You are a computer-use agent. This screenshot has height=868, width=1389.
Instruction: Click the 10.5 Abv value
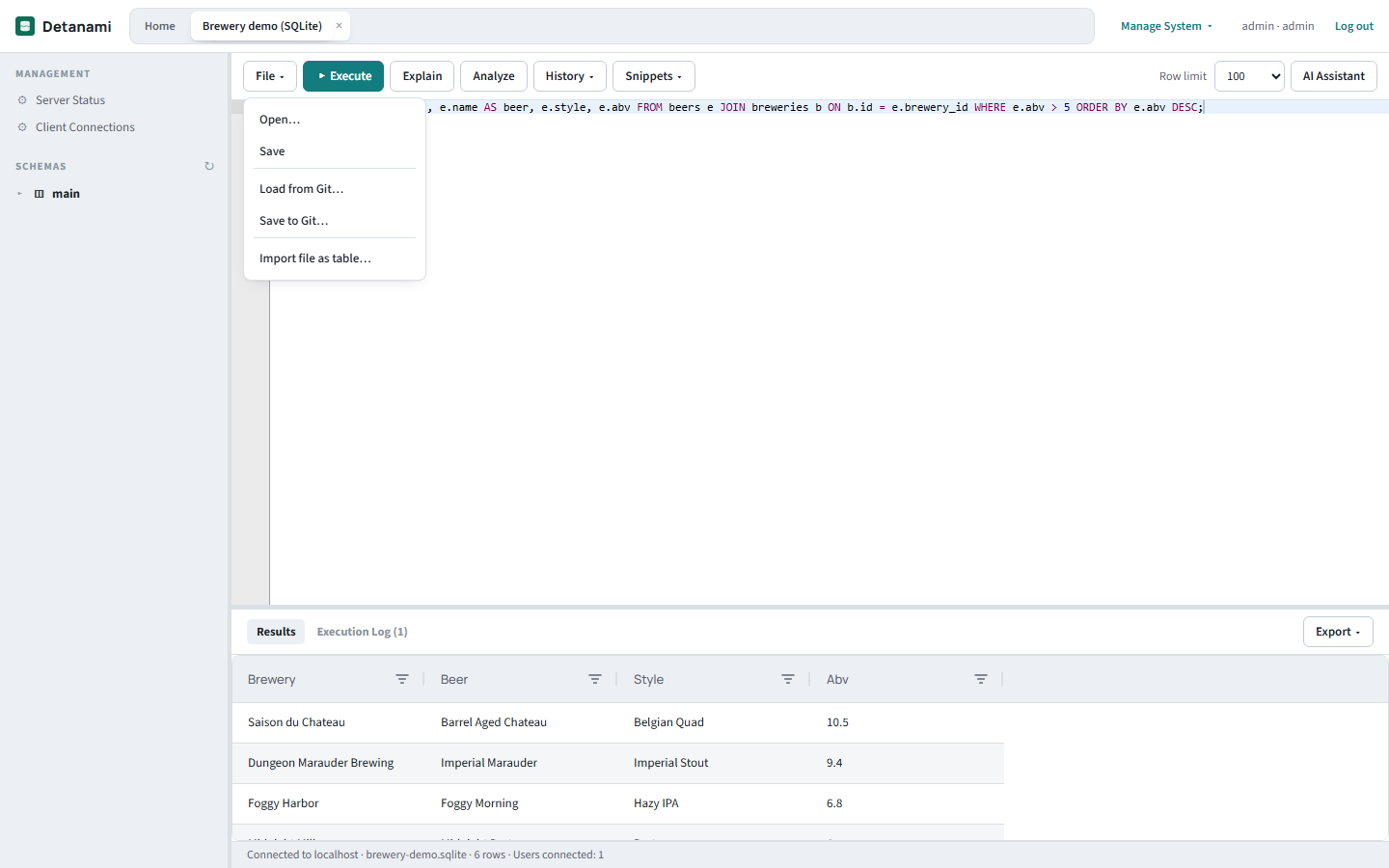point(837,722)
